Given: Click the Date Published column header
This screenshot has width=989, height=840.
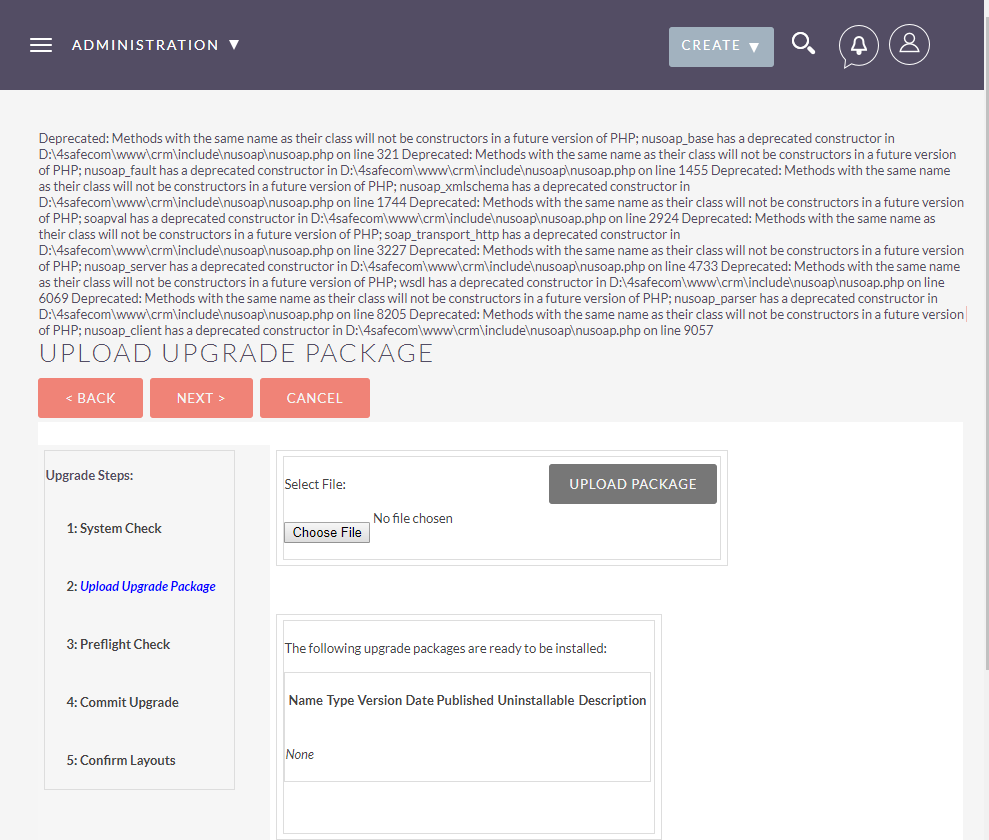Looking at the screenshot, I should coord(450,701).
